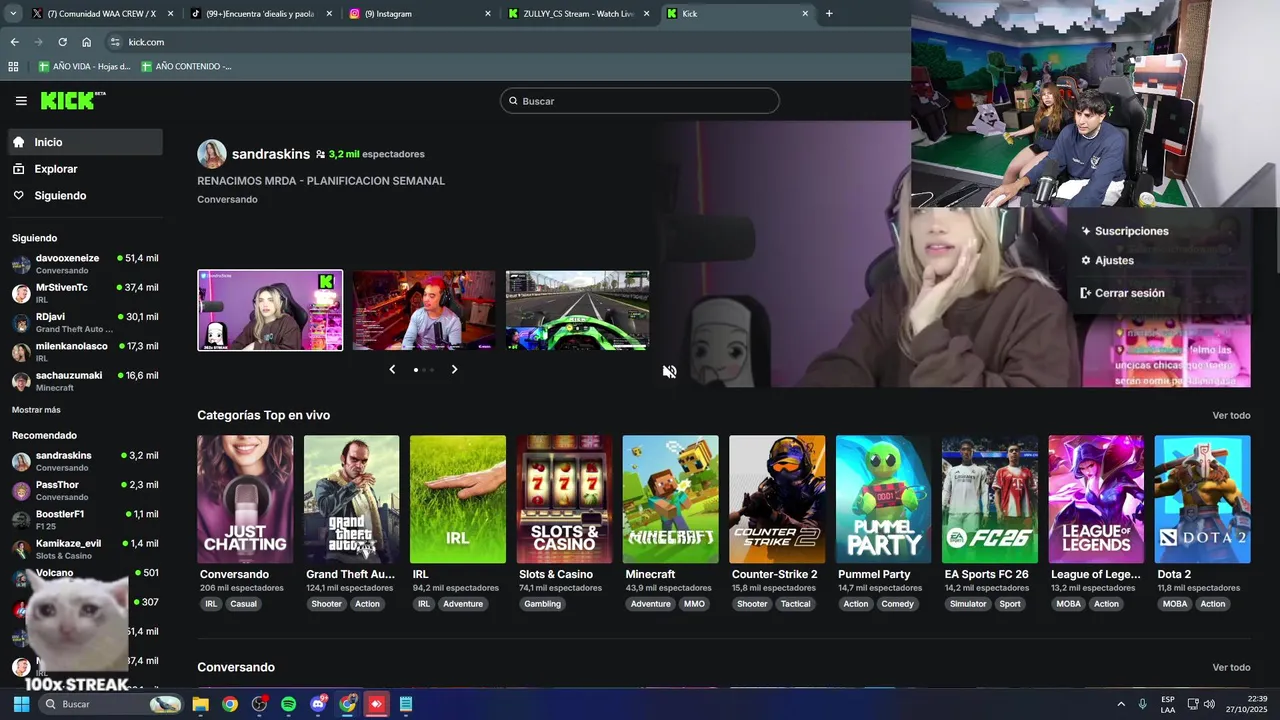Unmute the featured stream preview
Image resolution: width=1280 pixels, height=720 pixels.
[669, 371]
